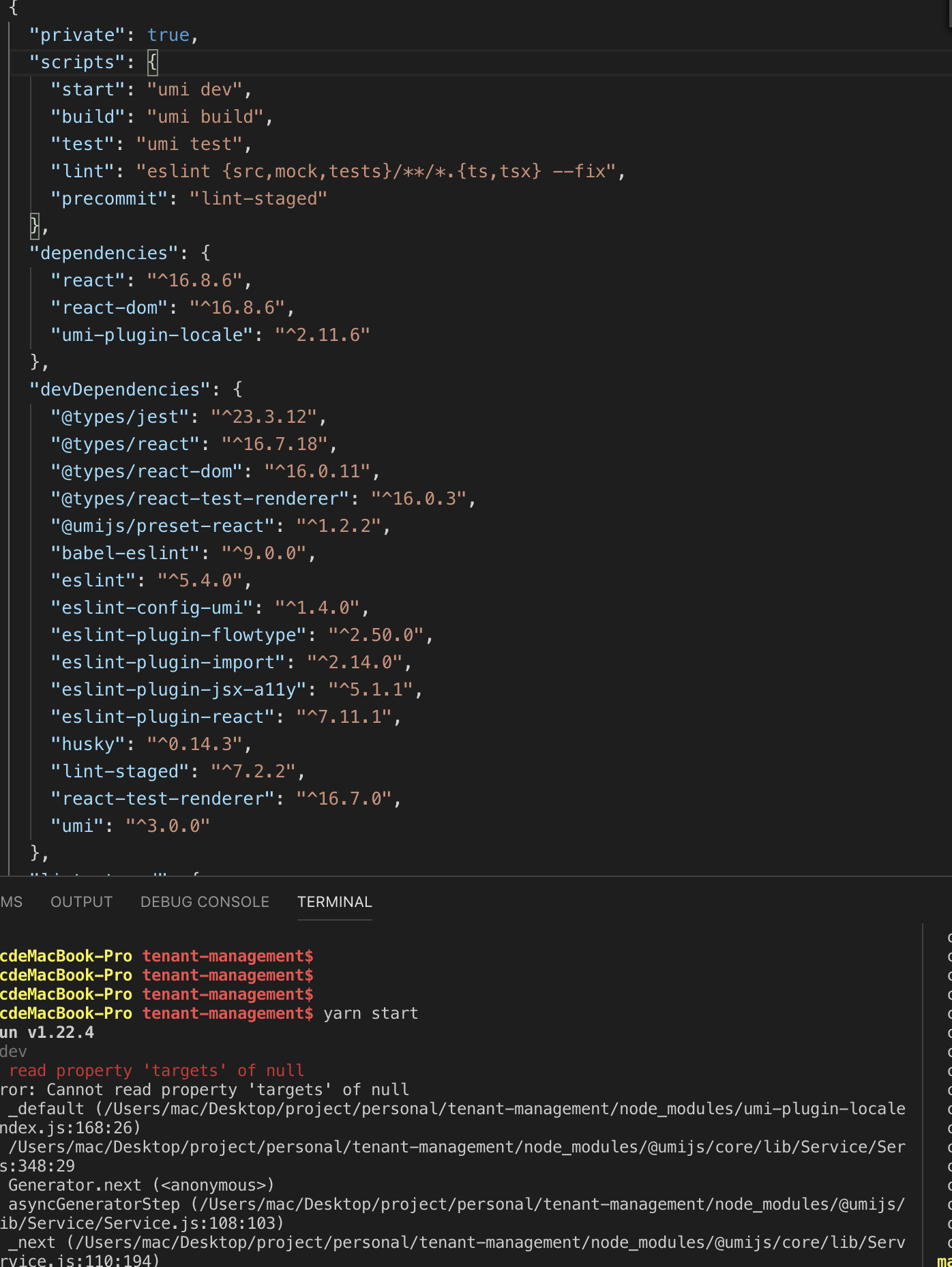The height and width of the screenshot is (1267, 952).
Task: Click the "@types/react-test-renderer" entry
Action: [200, 498]
